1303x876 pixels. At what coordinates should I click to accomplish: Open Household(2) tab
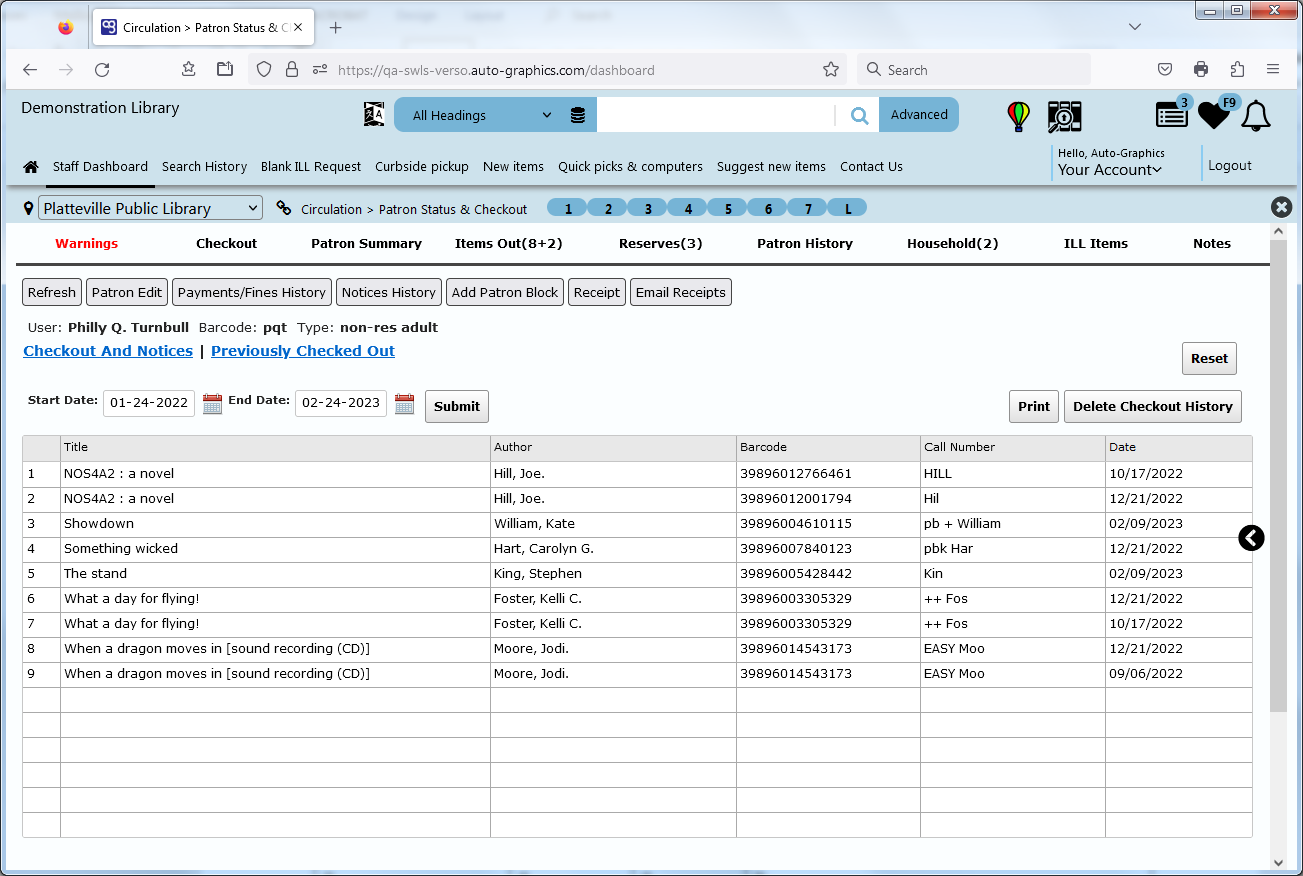tap(952, 243)
